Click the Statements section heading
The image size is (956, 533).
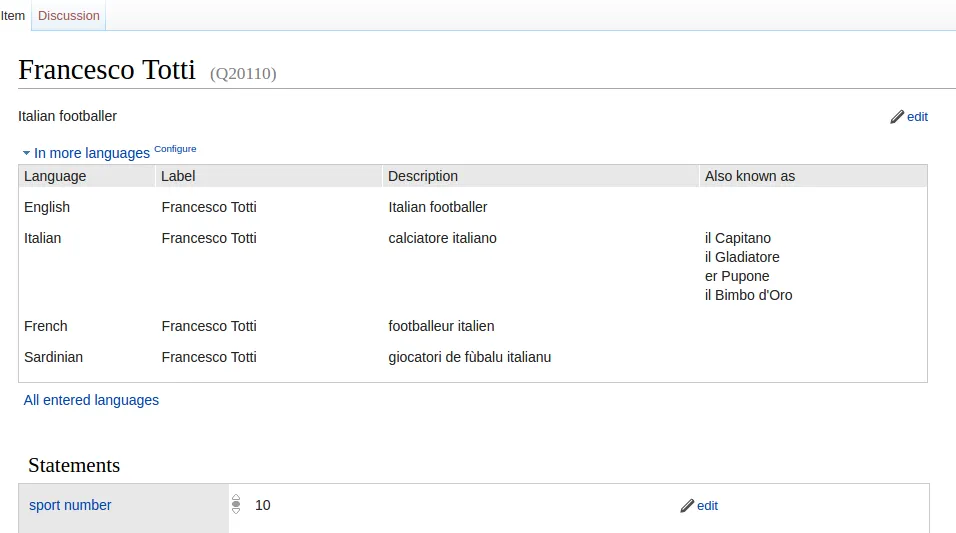pos(74,465)
